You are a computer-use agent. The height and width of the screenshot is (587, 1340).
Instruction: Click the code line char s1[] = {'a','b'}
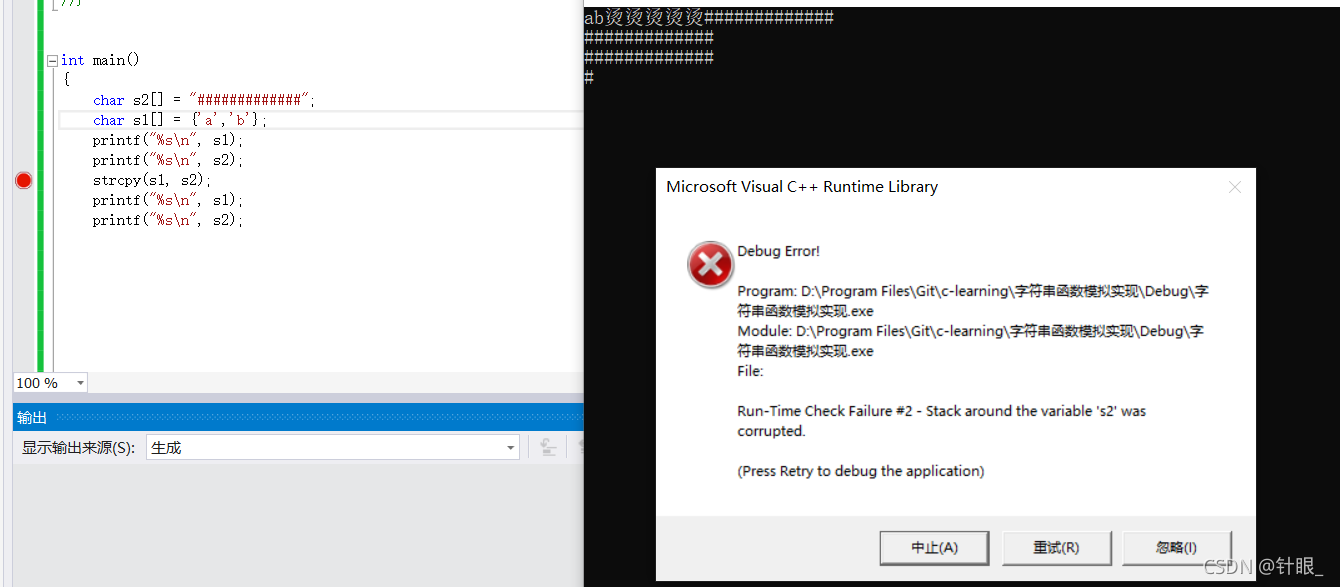pos(181,120)
